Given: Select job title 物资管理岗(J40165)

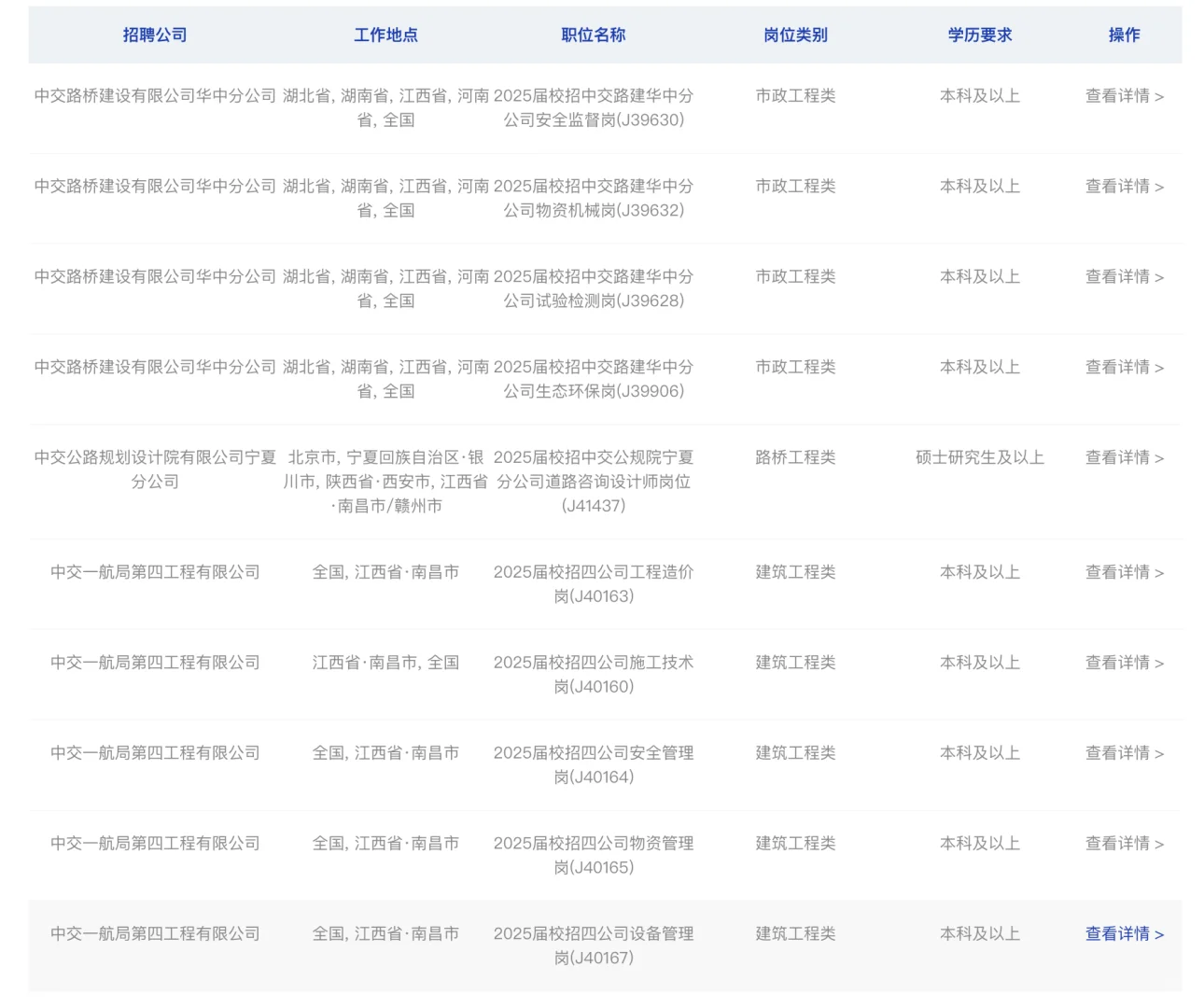Looking at the screenshot, I should (x=594, y=856).
